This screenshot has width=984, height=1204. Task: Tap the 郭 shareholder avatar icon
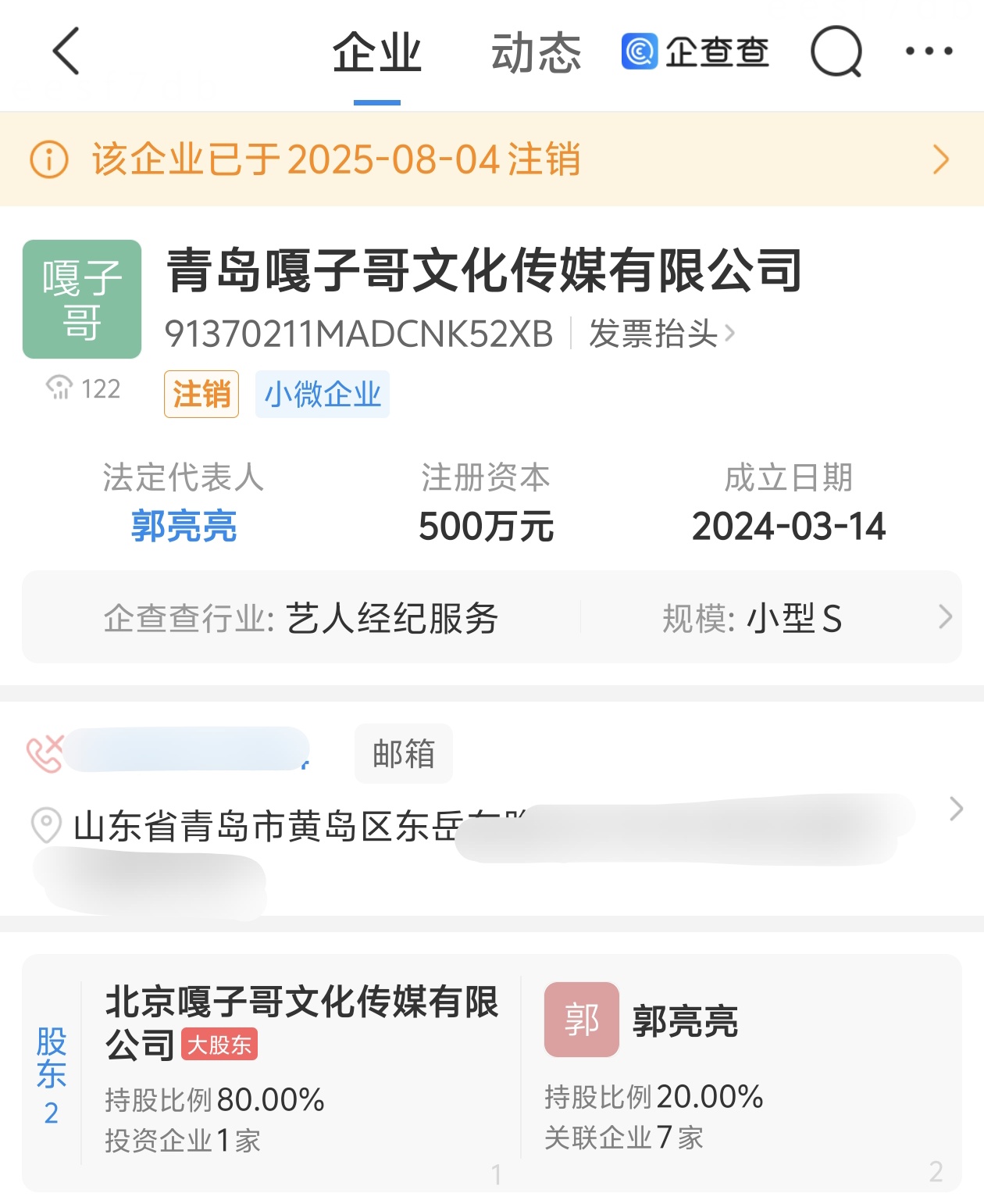[582, 1020]
